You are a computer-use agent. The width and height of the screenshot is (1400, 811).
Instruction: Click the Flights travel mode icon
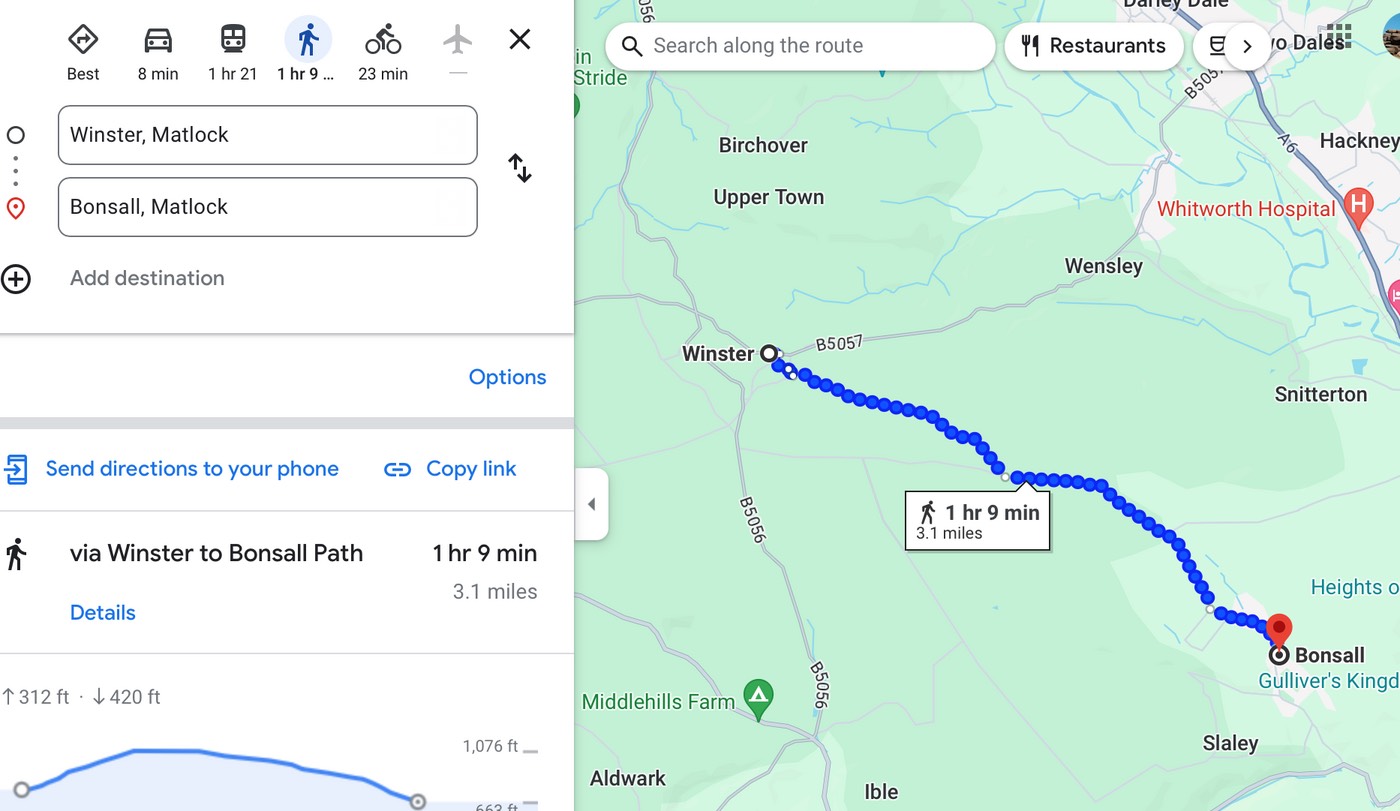point(457,41)
